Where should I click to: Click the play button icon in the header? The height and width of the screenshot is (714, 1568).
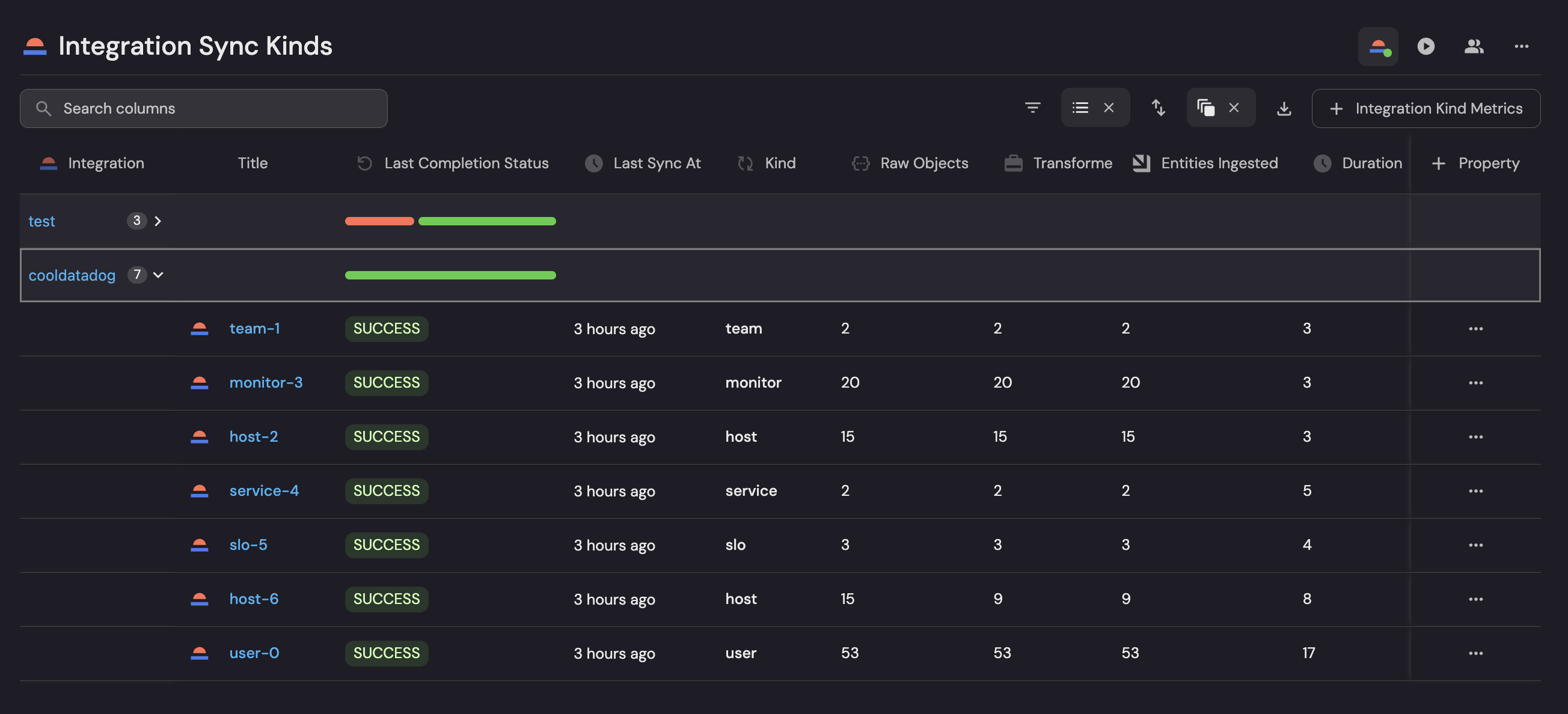tap(1426, 46)
